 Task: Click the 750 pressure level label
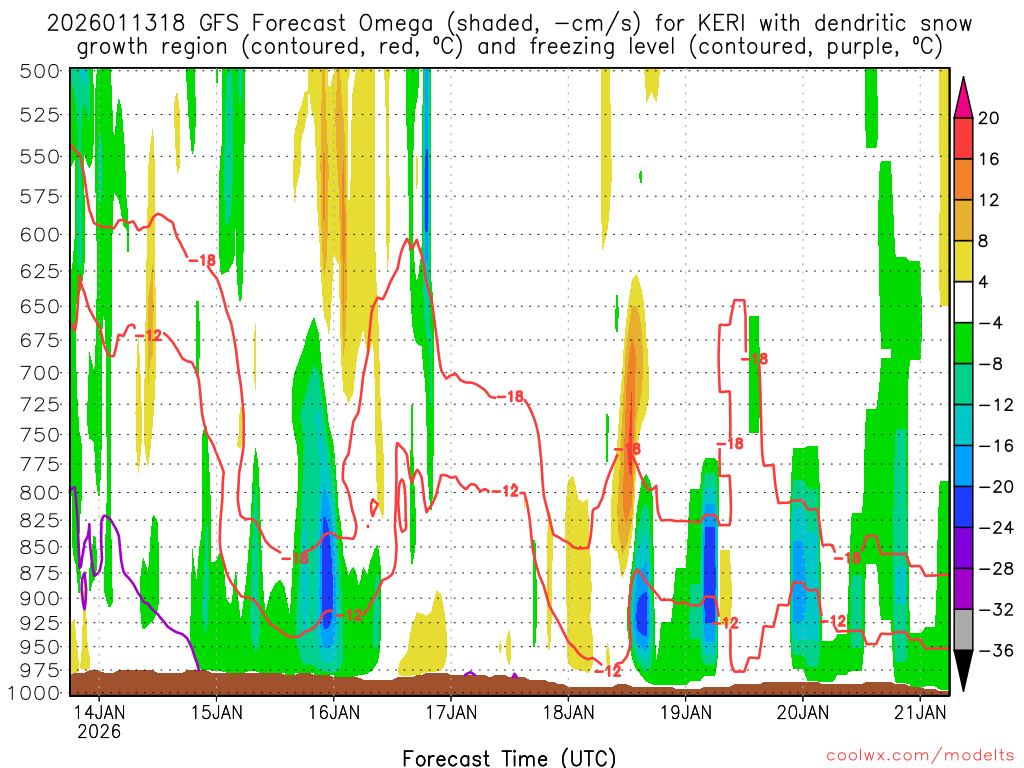pos(40,434)
